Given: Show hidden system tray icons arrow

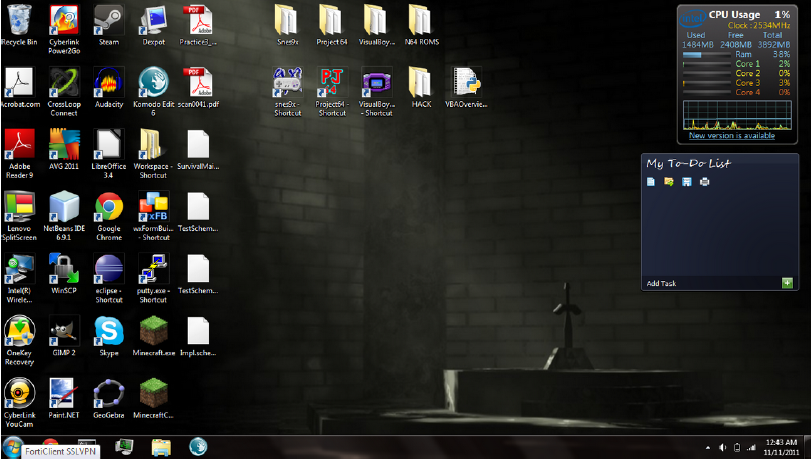Looking at the screenshot, I should [x=708, y=447].
